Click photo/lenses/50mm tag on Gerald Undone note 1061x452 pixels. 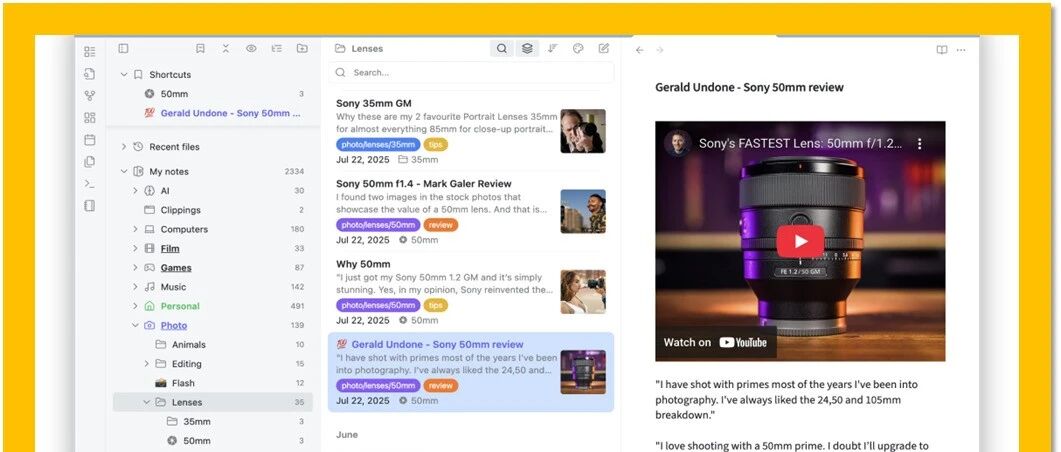(378, 386)
